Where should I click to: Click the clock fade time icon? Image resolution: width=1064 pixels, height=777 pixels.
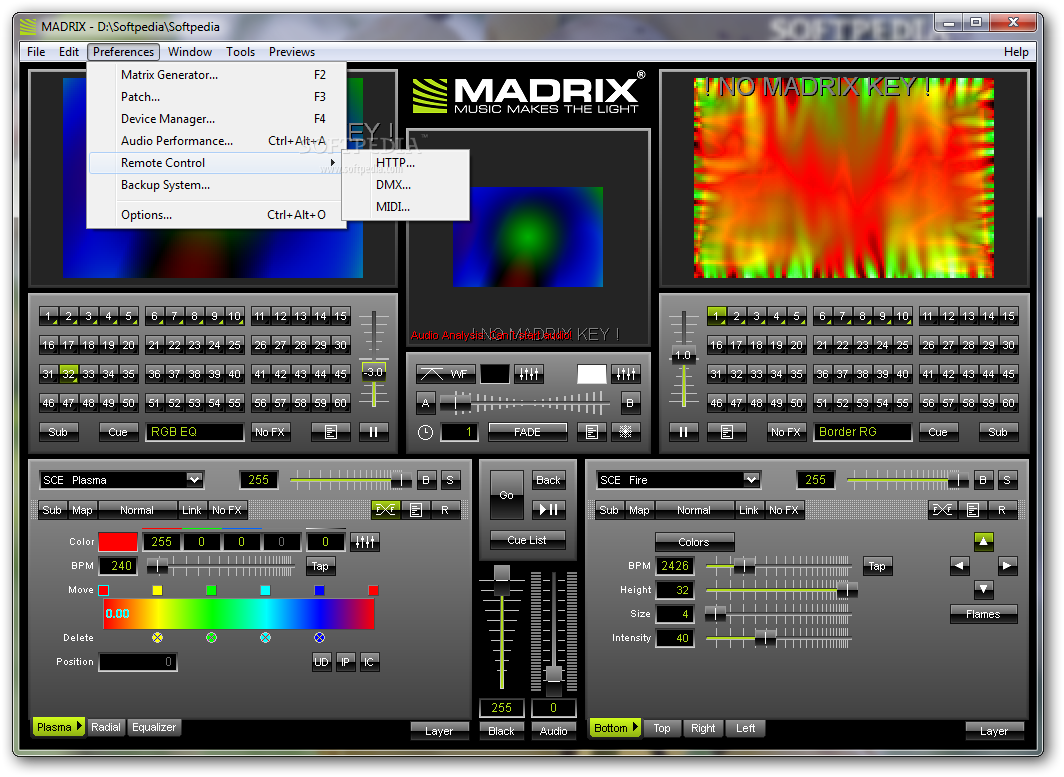click(425, 432)
